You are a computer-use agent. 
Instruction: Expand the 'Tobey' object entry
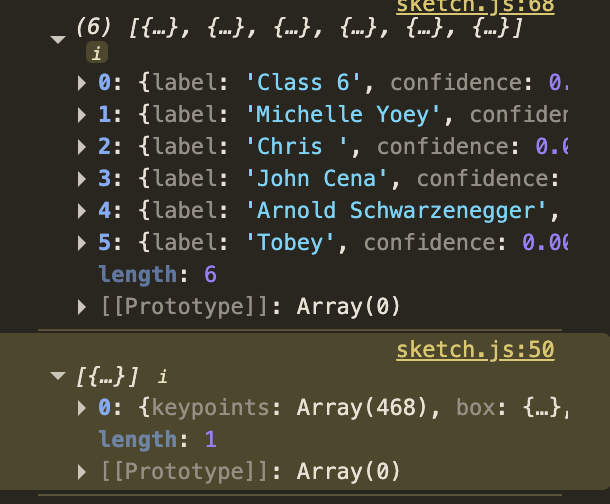pos(83,243)
